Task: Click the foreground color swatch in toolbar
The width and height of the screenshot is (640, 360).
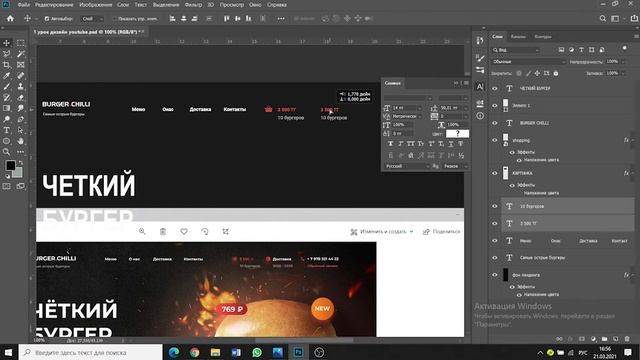Action: coord(11,165)
